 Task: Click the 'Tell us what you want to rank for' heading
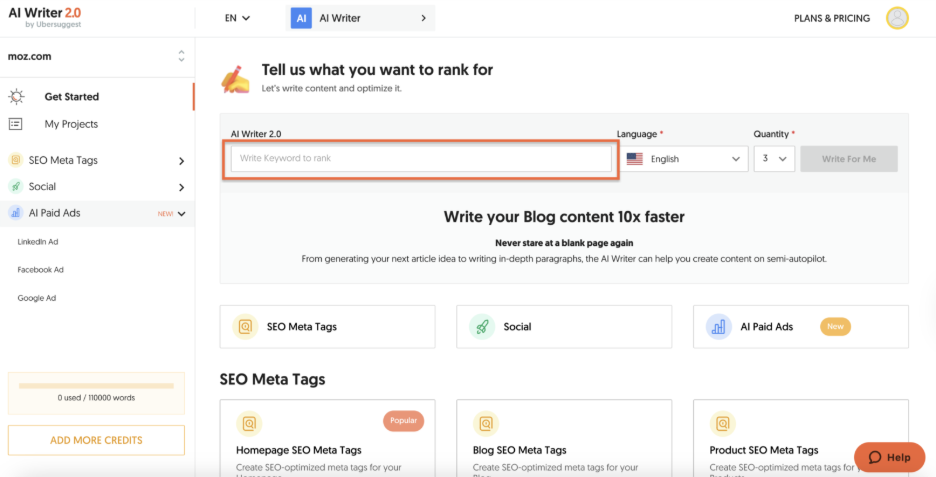(x=377, y=70)
